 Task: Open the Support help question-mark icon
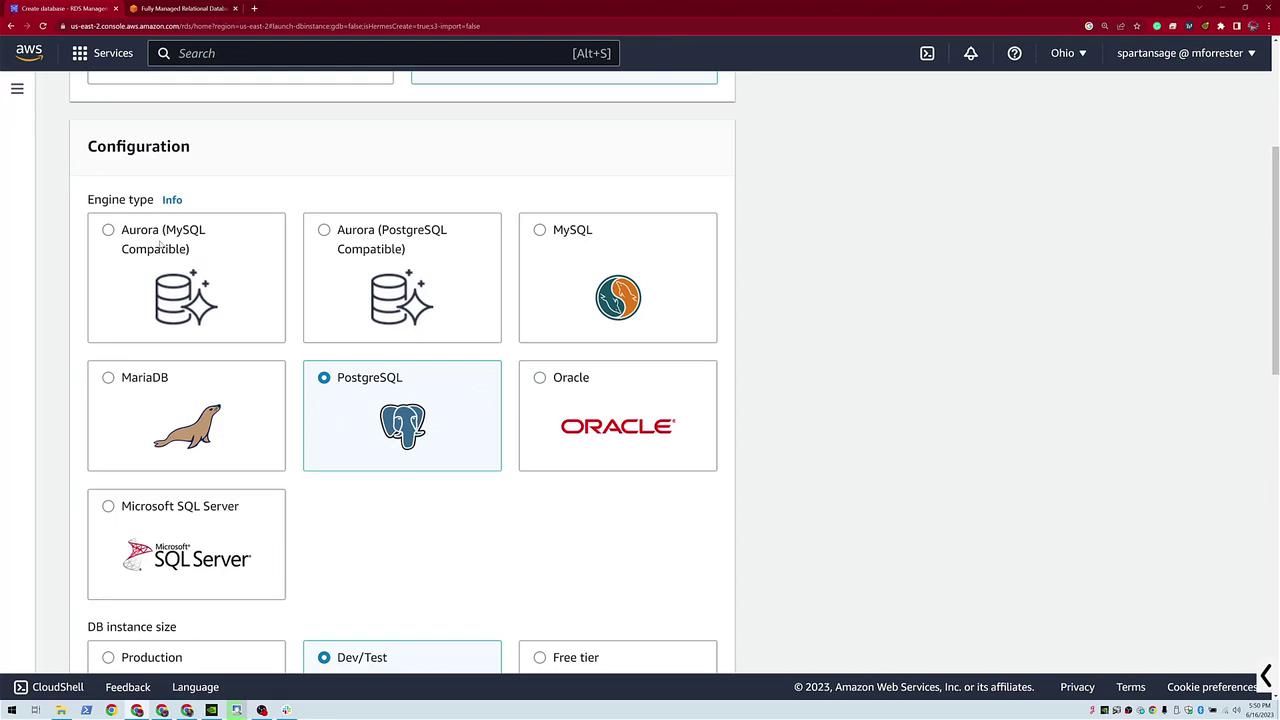[x=1014, y=53]
